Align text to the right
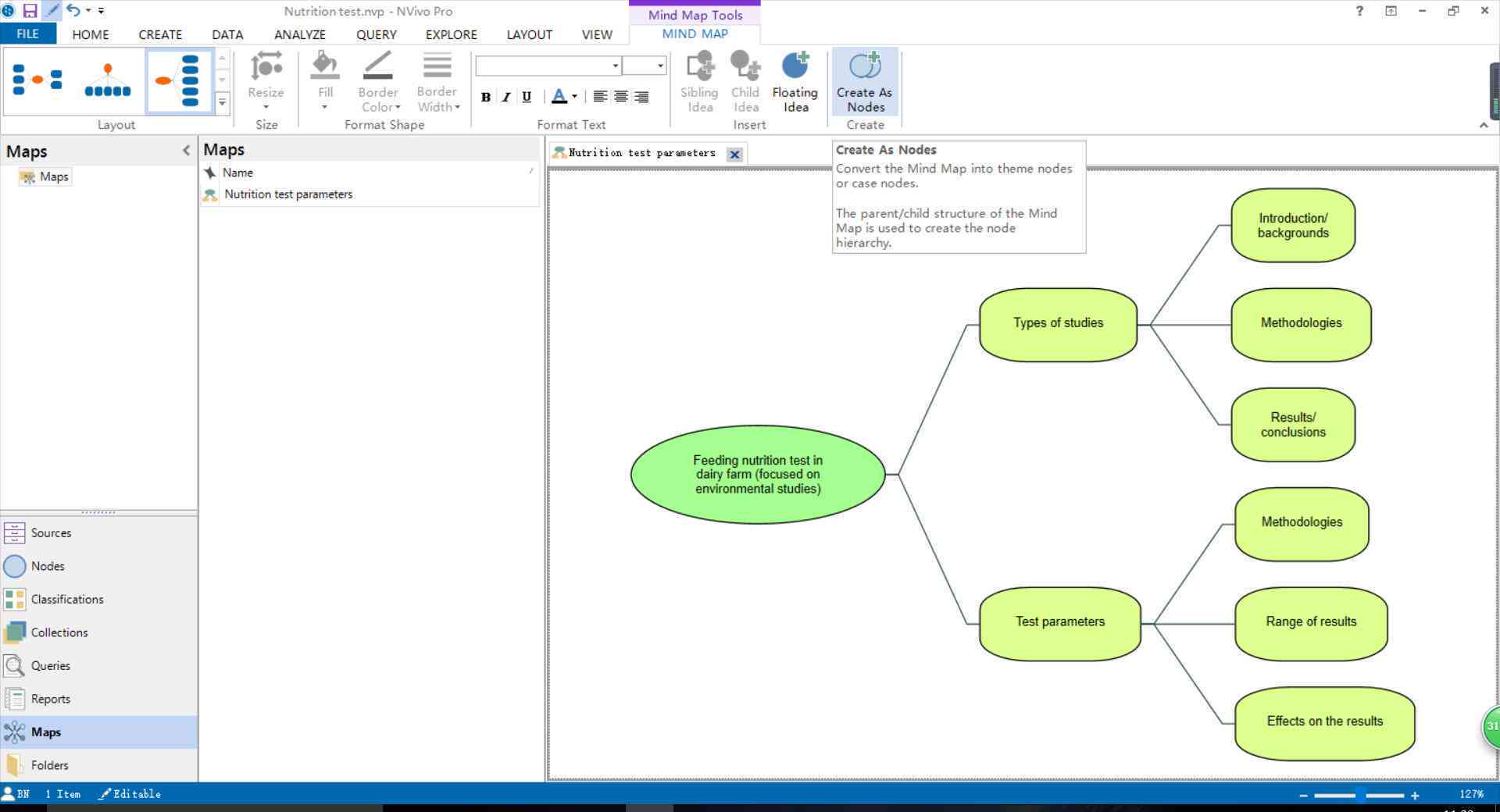 click(x=641, y=97)
